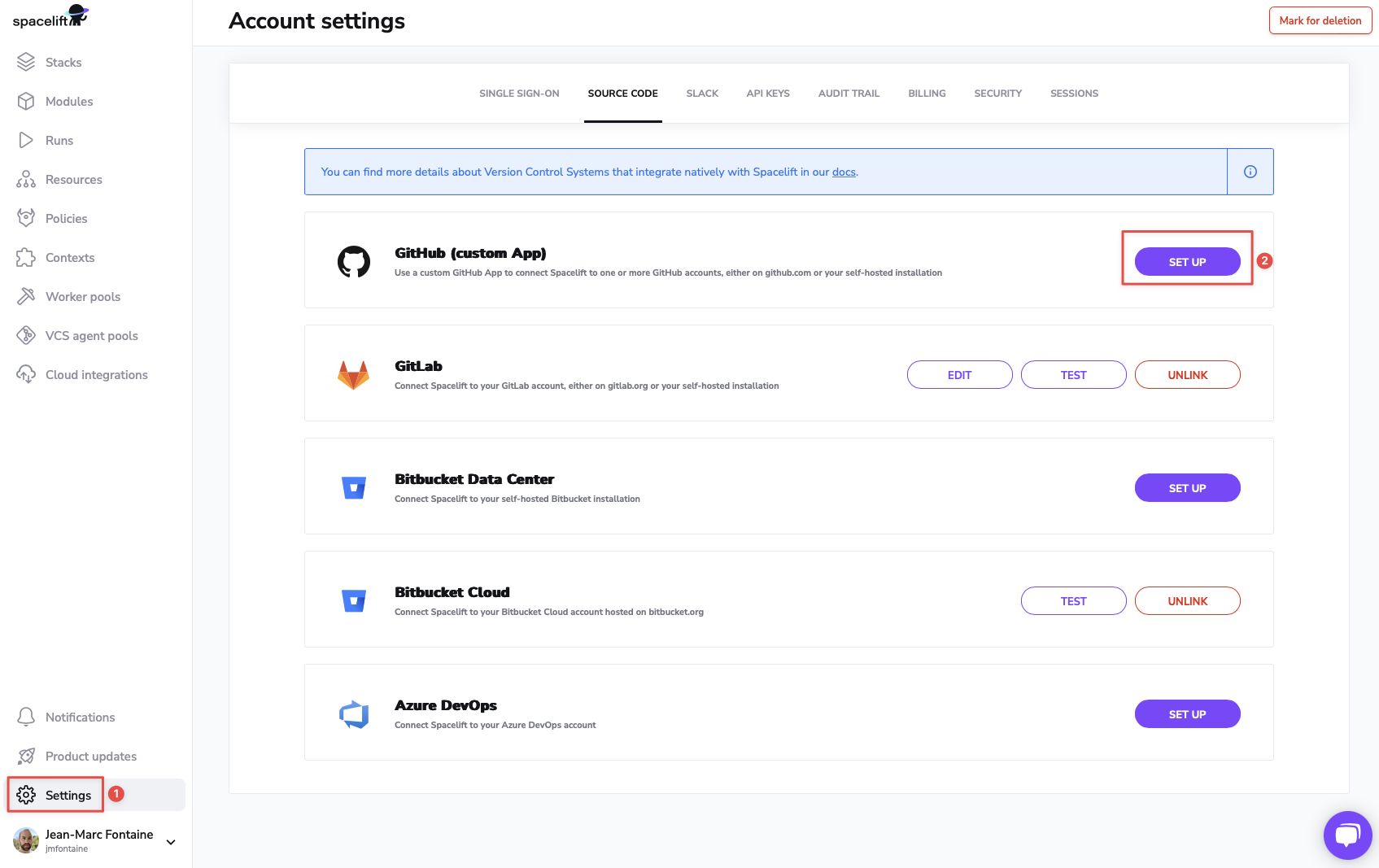The image size is (1379, 868).
Task: Open Contexts via the puzzle icon
Action: click(x=26, y=257)
